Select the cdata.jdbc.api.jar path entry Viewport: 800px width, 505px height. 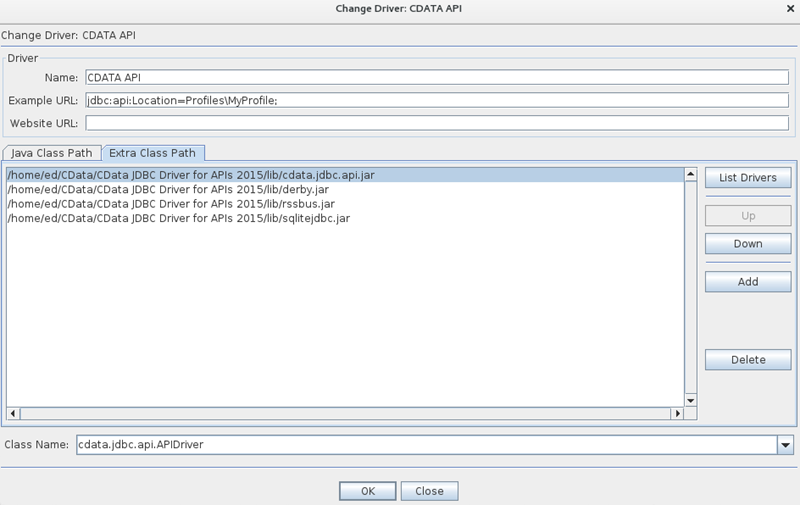345,175
